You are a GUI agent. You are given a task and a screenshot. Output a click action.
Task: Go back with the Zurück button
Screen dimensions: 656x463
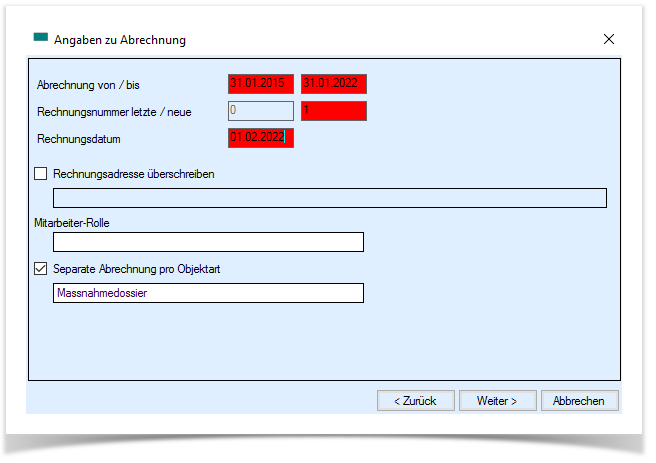pos(415,401)
